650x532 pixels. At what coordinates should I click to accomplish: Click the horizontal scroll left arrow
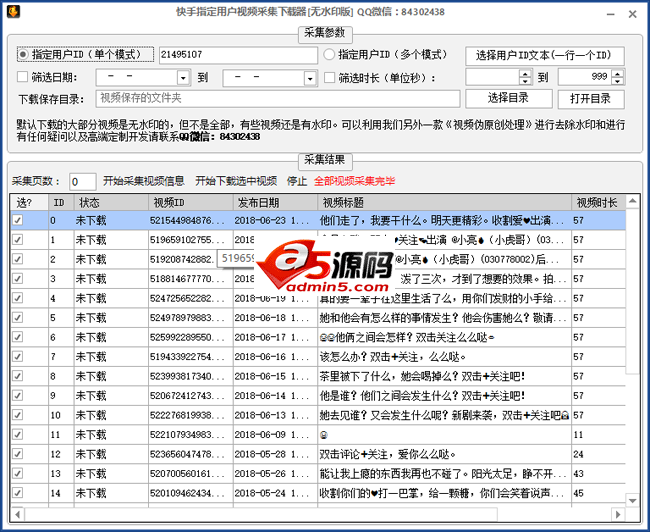point(17,515)
